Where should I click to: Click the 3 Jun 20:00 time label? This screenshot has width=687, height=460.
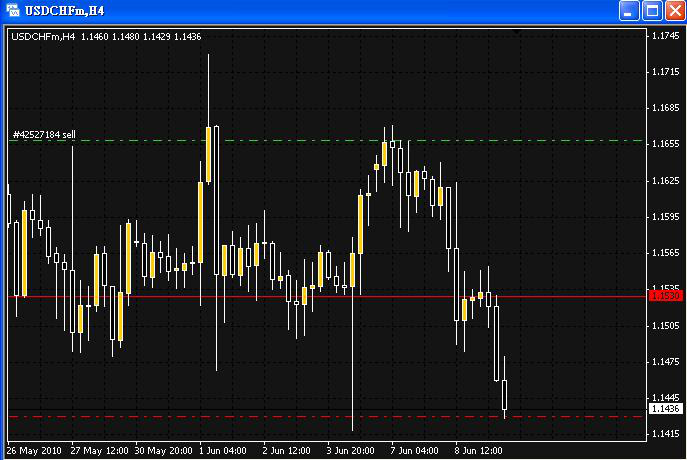pos(351,451)
